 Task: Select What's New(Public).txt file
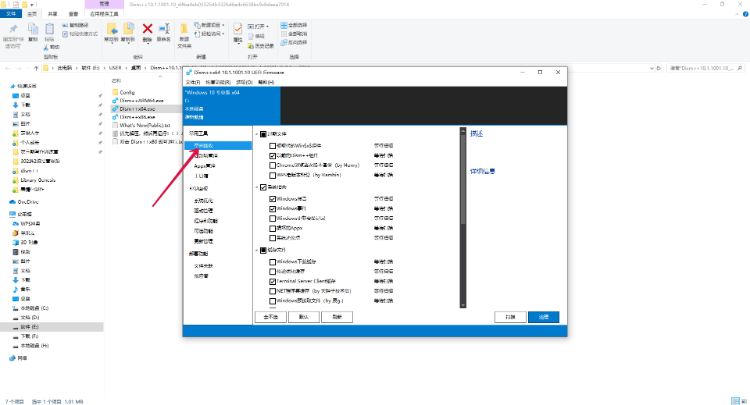click(144, 125)
